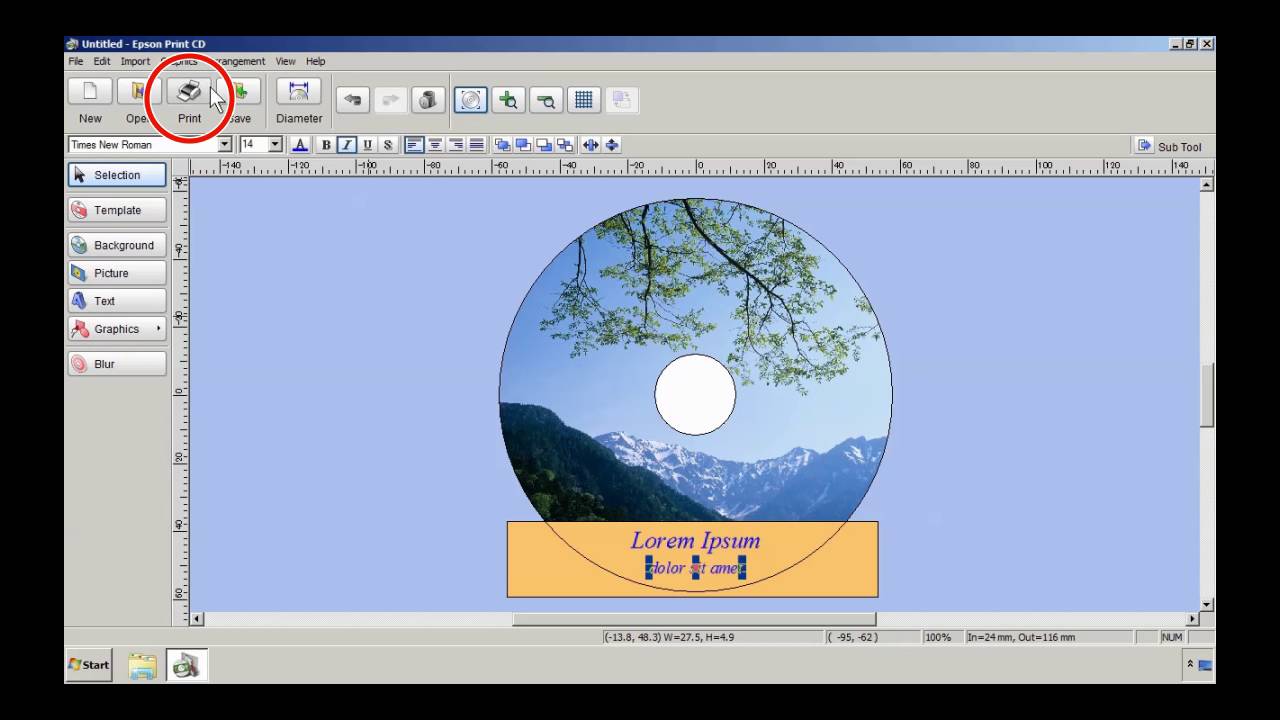1280x720 pixels.
Task: Click the '100%' zoom status value
Action: coord(938,637)
